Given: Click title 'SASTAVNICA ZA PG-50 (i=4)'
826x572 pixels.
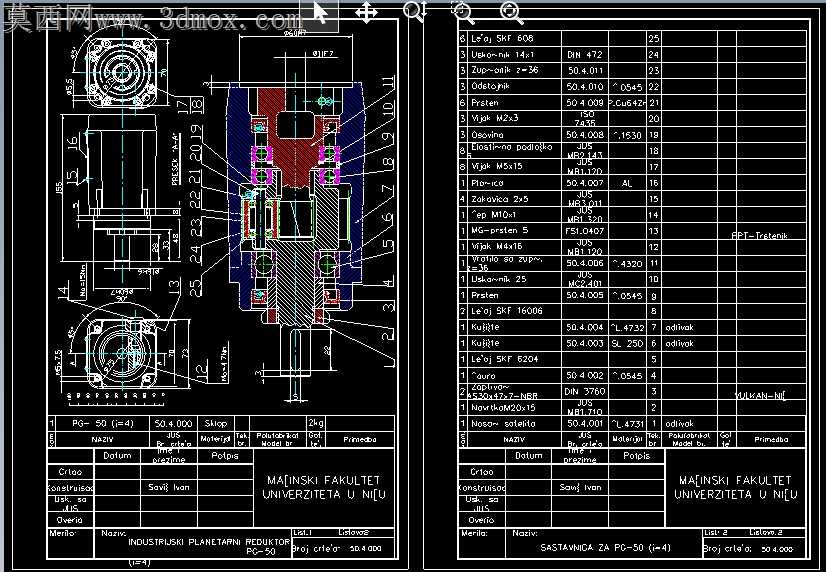Looking at the screenshot, I should click(605, 548).
